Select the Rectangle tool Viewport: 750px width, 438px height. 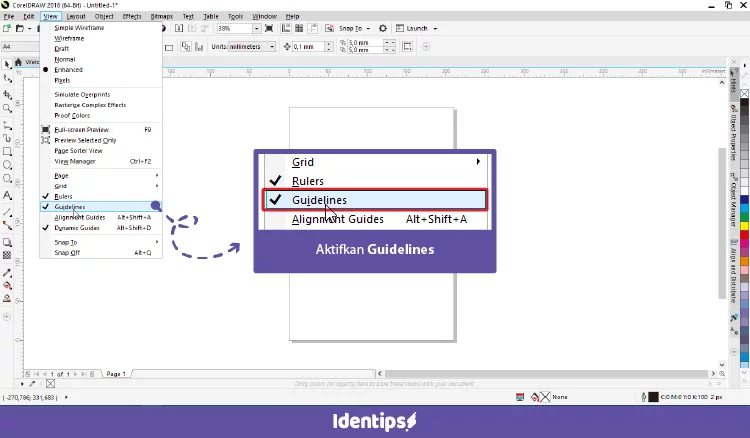(x=7, y=152)
